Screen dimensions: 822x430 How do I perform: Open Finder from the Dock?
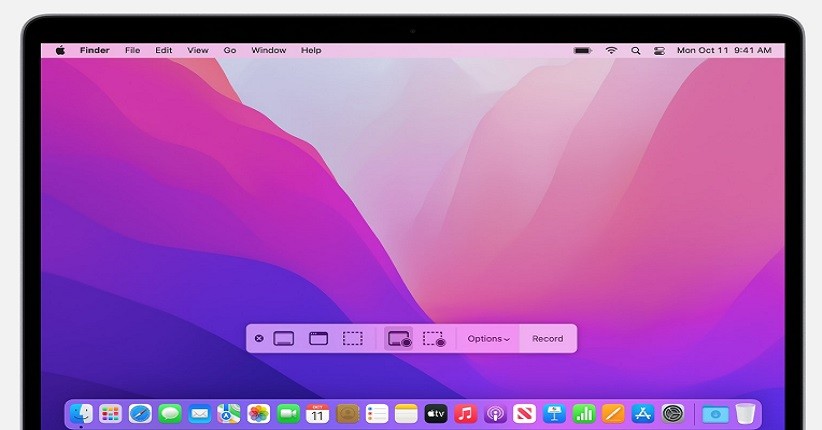[x=81, y=414]
